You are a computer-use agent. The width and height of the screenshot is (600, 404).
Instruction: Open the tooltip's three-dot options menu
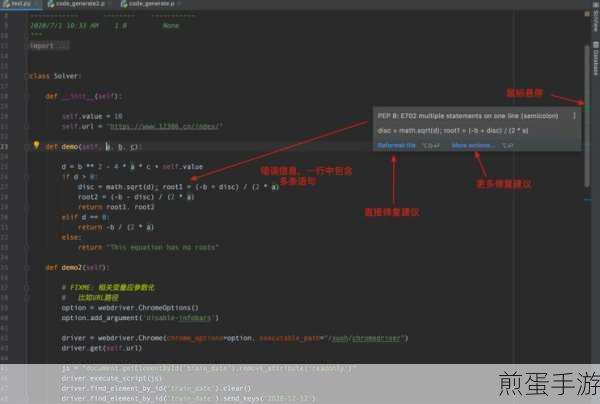[574, 116]
